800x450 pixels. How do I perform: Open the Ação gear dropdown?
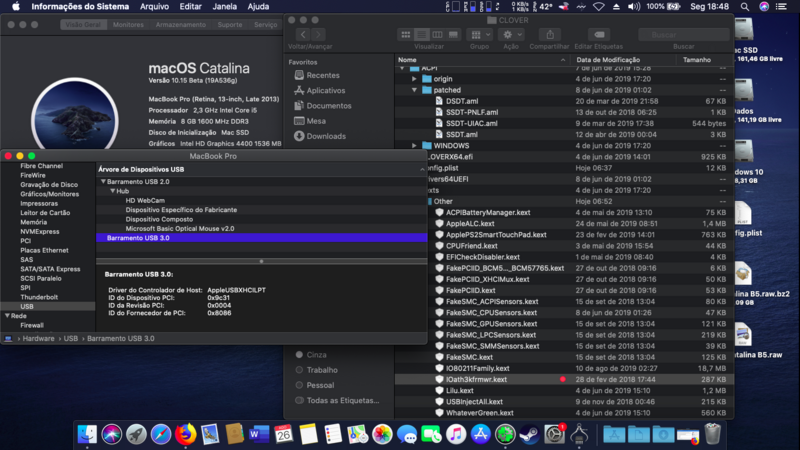pos(512,35)
